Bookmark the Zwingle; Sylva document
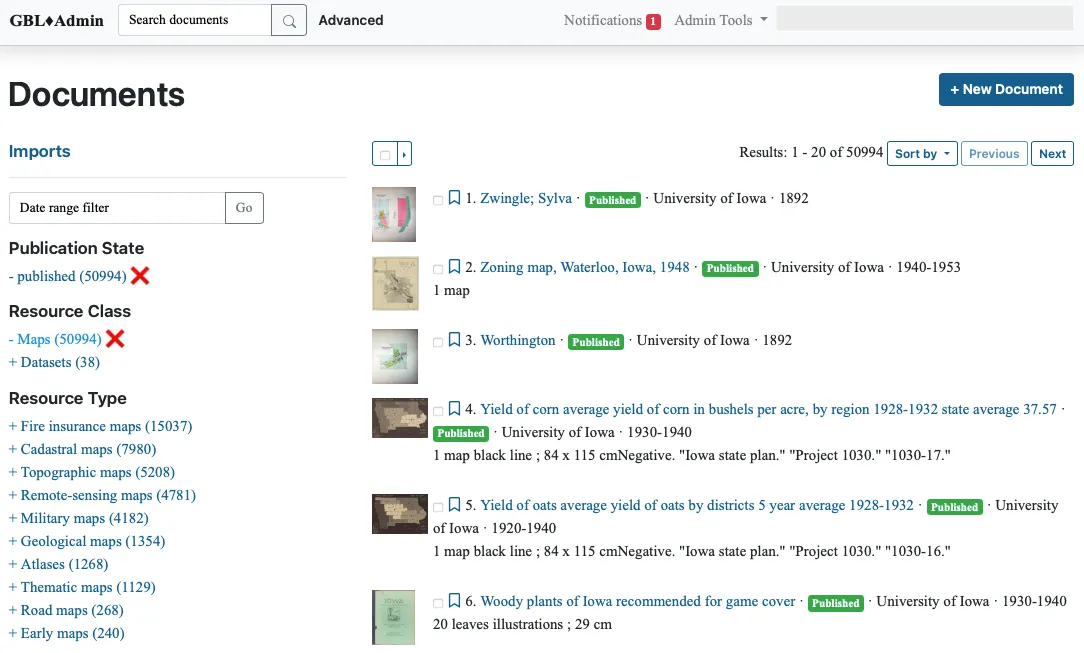The width and height of the screenshot is (1084, 653). pyautogui.click(x=454, y=198)
